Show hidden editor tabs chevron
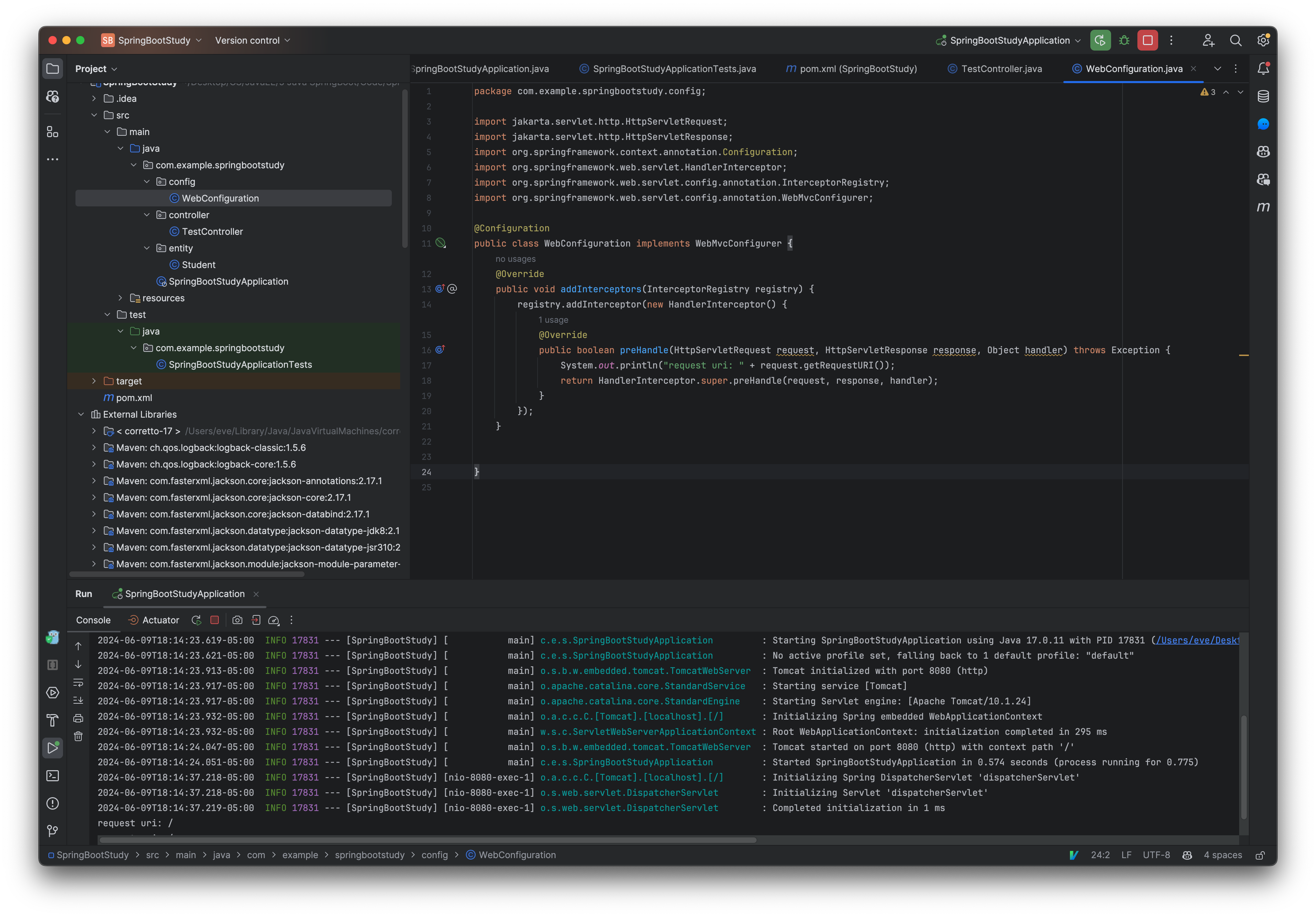Screen dimensions: 1316x917 tap(1217, 69)
